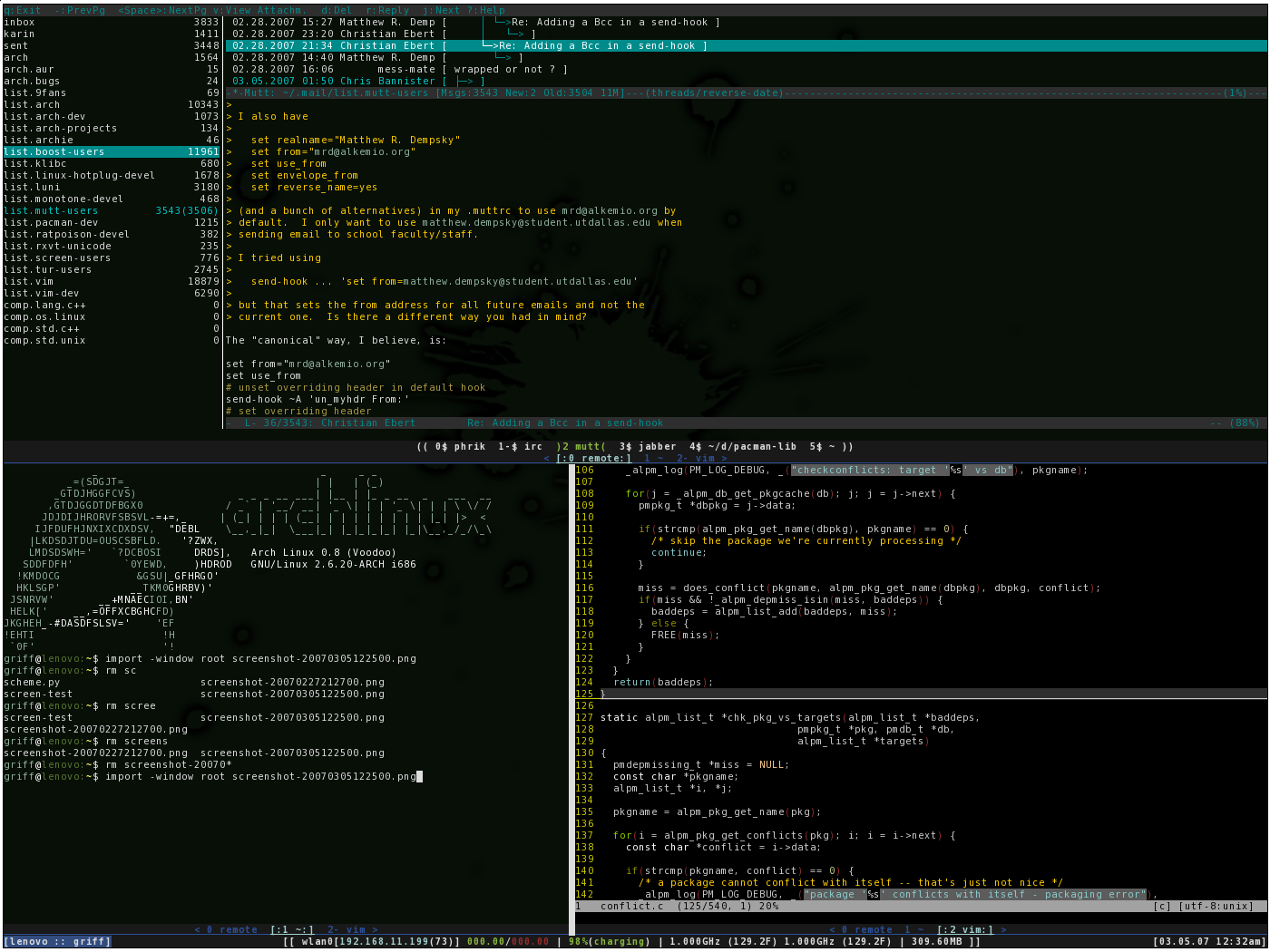1270x952 pixels.
Task: Open list.linux-hotplug-devel folder
Action: [x=112, y=175]
